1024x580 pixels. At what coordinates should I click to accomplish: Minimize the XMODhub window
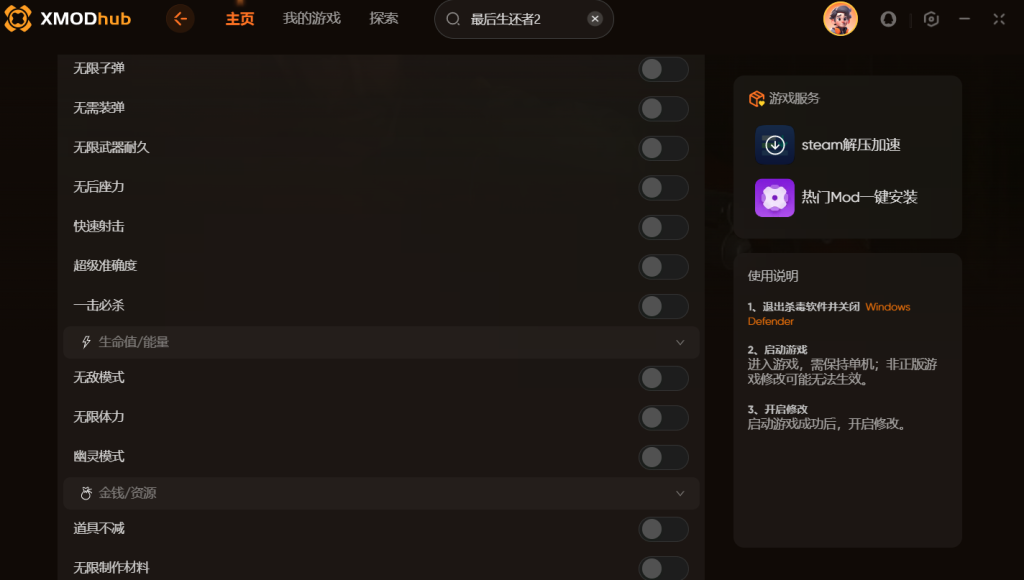coord(964,19)
